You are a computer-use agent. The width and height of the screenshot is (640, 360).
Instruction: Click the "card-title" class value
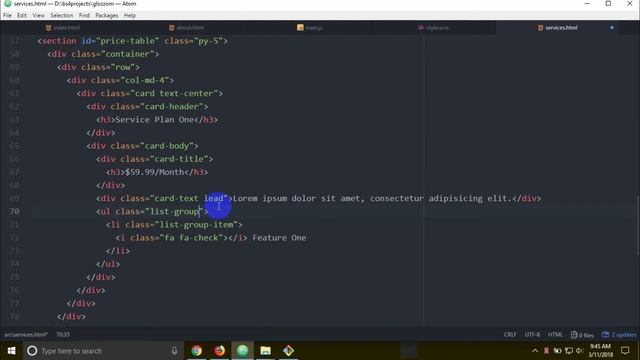[179, 159]
